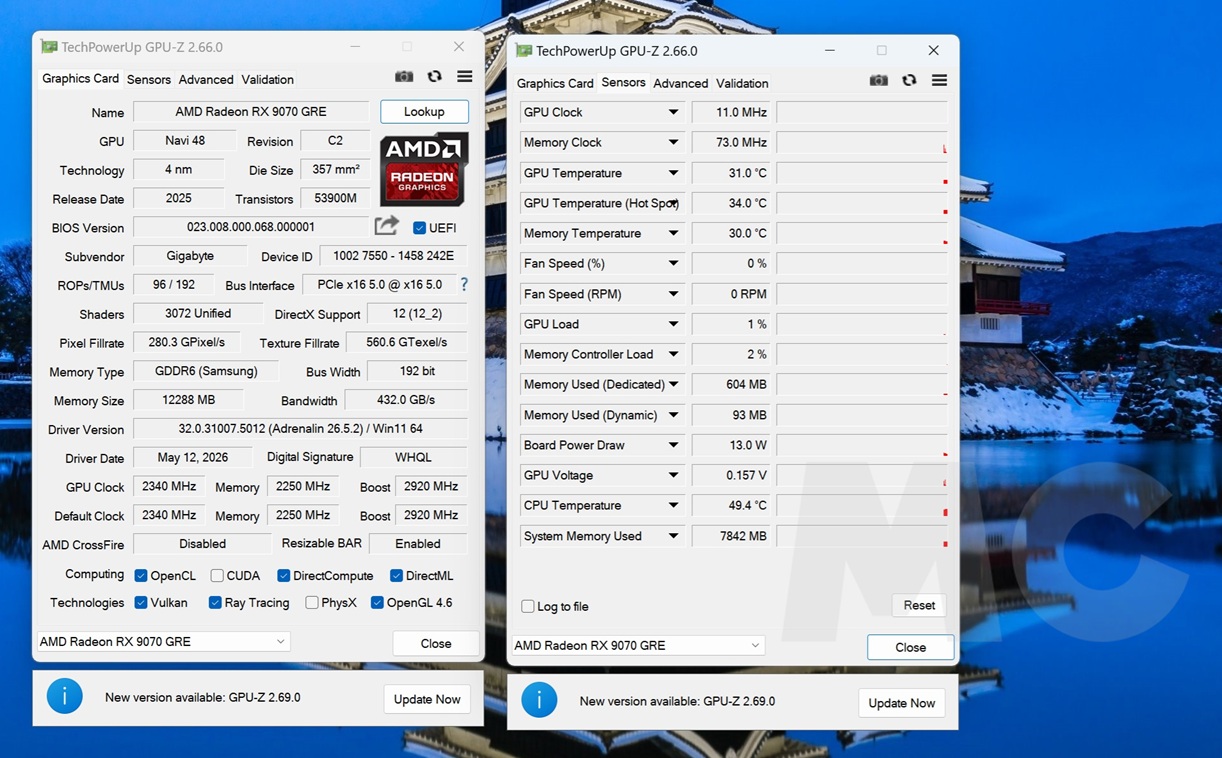1222x758 pixels.
Task: Toggle the PhysX checkbox
Action: pos(312,602)
